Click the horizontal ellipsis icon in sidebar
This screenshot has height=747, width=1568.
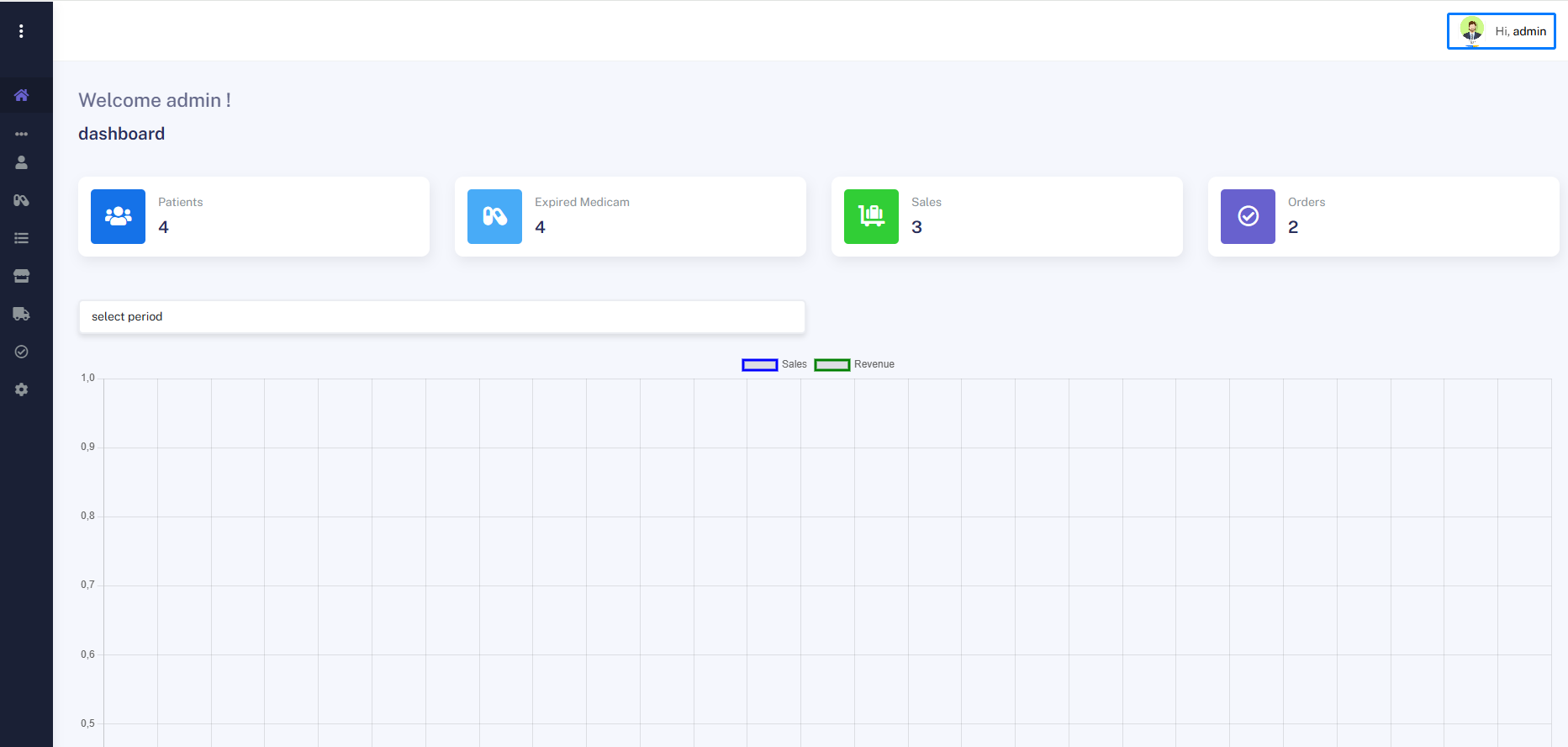click(22, 134)
